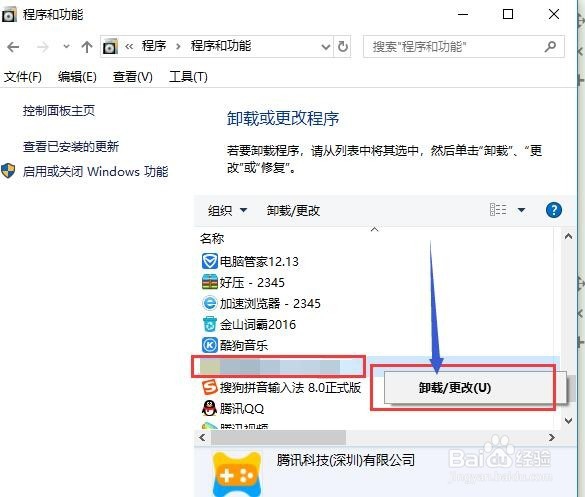Click the address bar Programs and Features icon
585x497 pixels.
(x=110, y=47)
